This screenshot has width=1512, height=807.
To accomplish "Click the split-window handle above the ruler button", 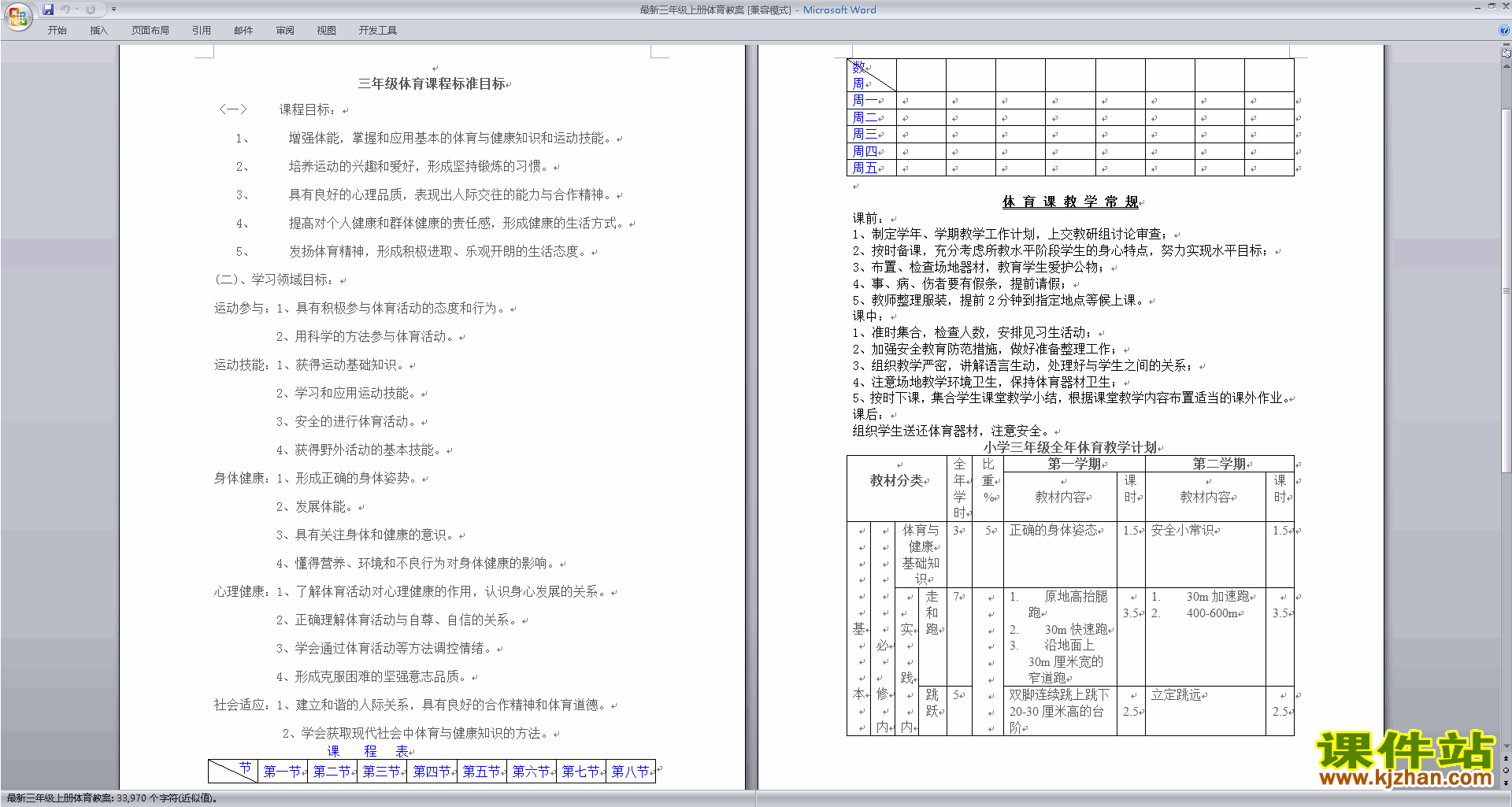I will click(x=1506, y=45).
